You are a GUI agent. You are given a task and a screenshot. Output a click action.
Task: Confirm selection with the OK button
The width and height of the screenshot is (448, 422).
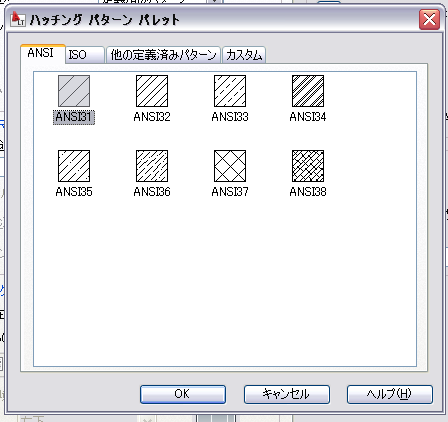point(183,394)
